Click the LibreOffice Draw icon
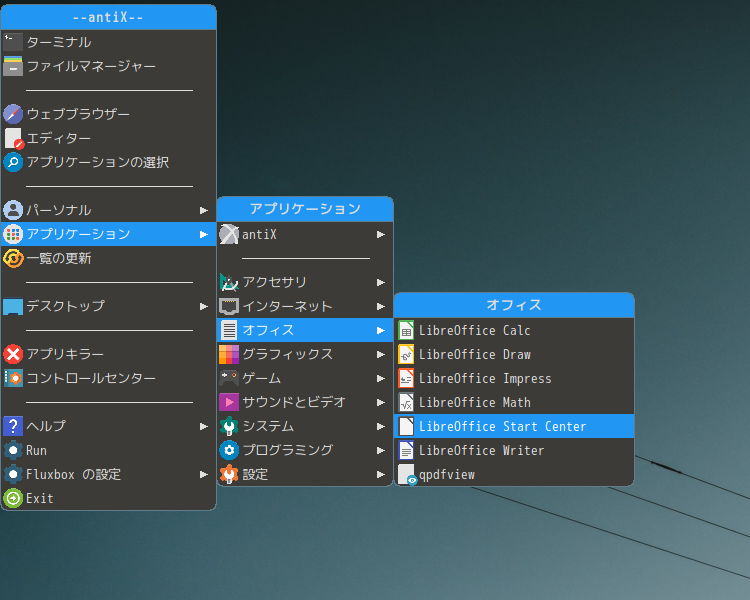750x600 pixels. [x=406, y=354]
